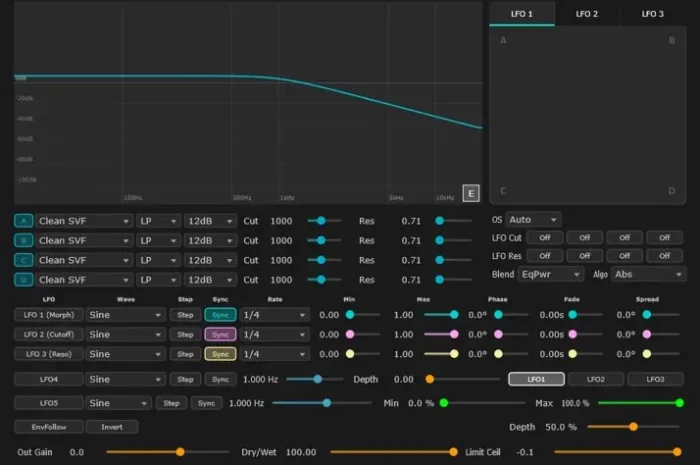
Task: Click the LFO 2 (Cutoff) button
Action: point(49,334)
